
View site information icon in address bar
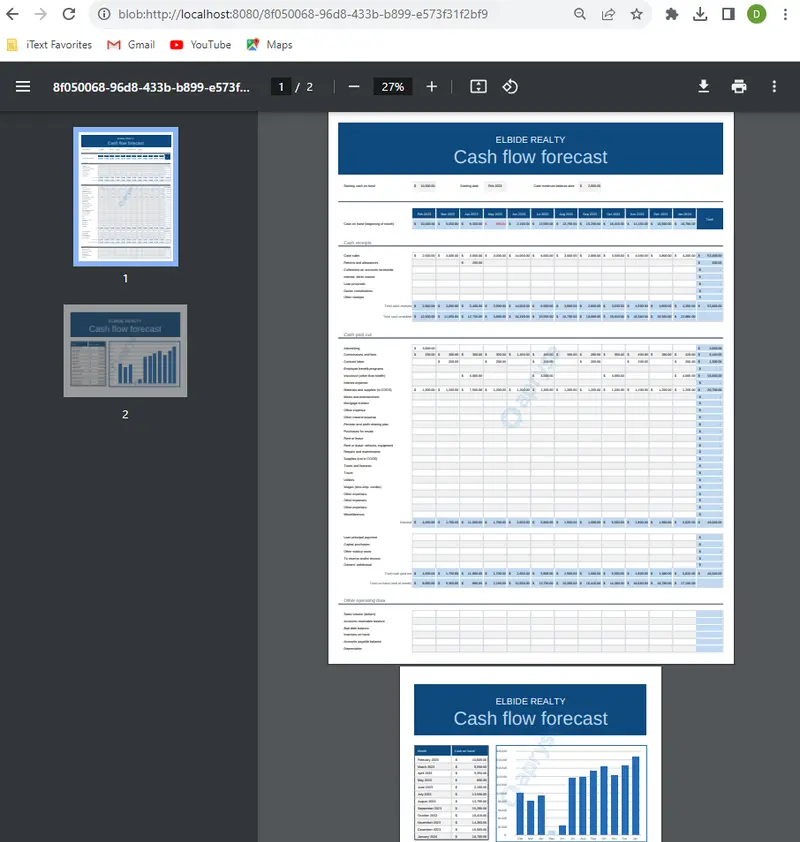point(104,14)
